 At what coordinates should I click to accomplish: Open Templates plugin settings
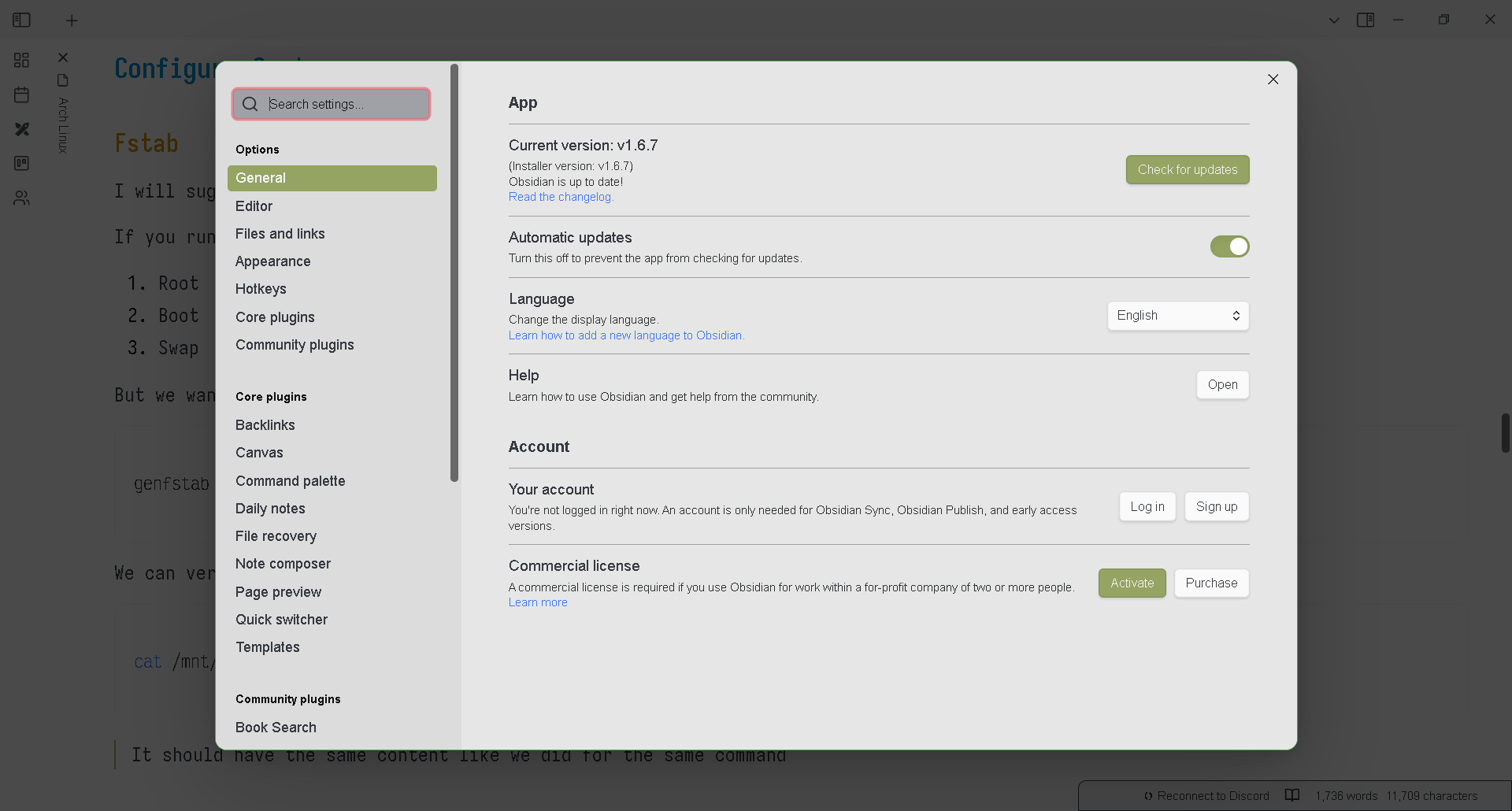coord(332,647)
